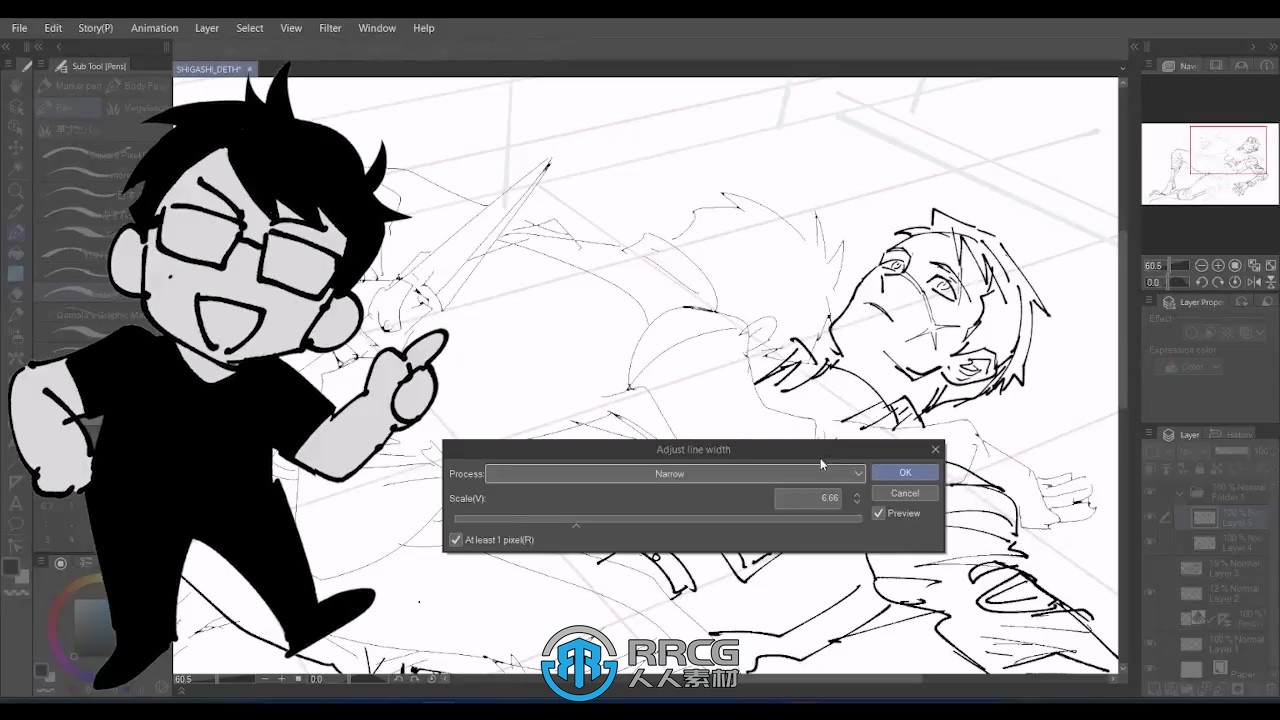Switch to the History tab
The image size is (1280, 720).
tap(1232, 435)
